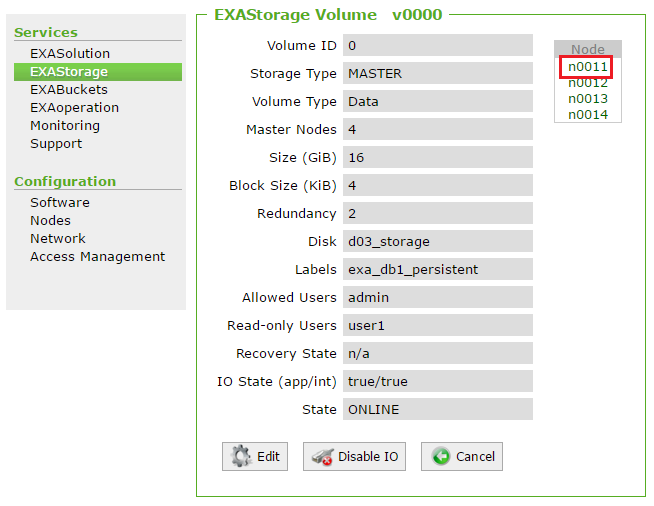This screenshot has width=654, height=506.
Task: Click the Disk field d03_storage
Action: pos(438,241)
